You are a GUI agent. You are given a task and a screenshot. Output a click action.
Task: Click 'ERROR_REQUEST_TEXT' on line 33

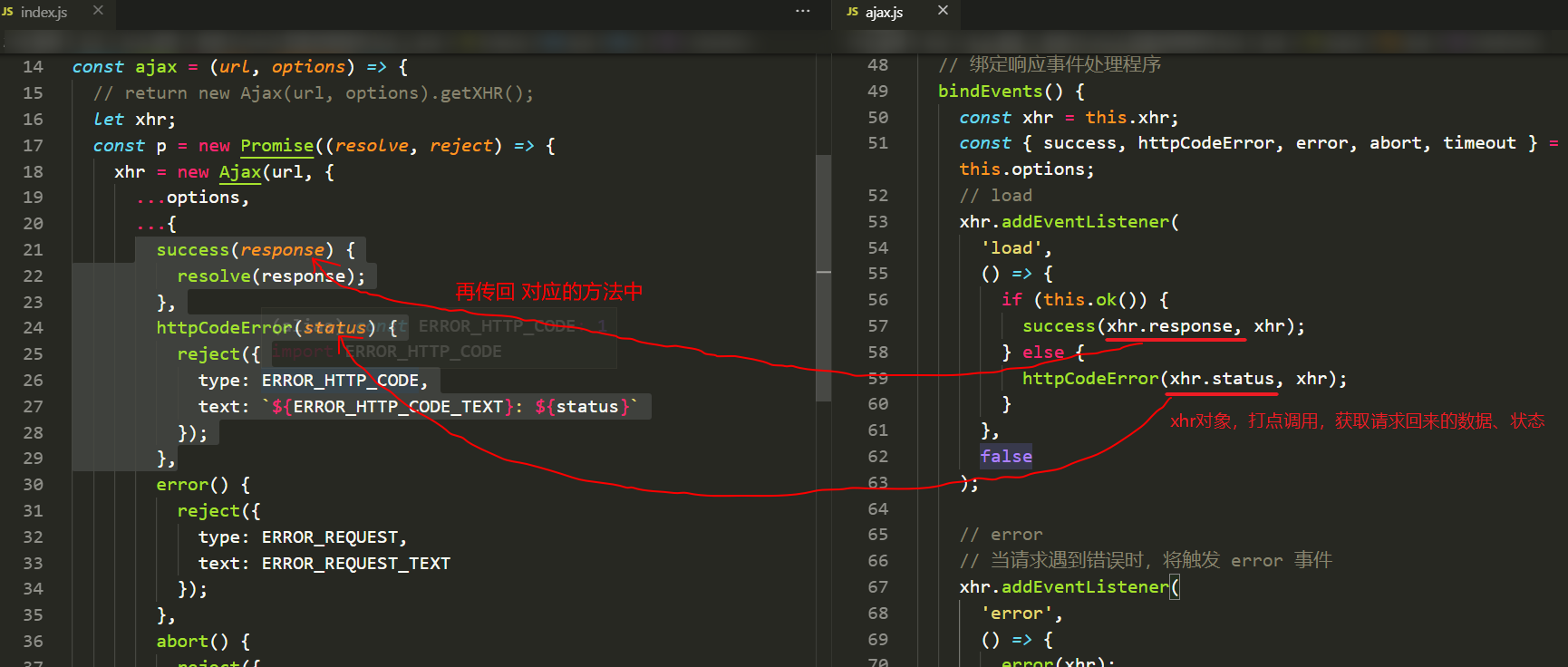356,564
